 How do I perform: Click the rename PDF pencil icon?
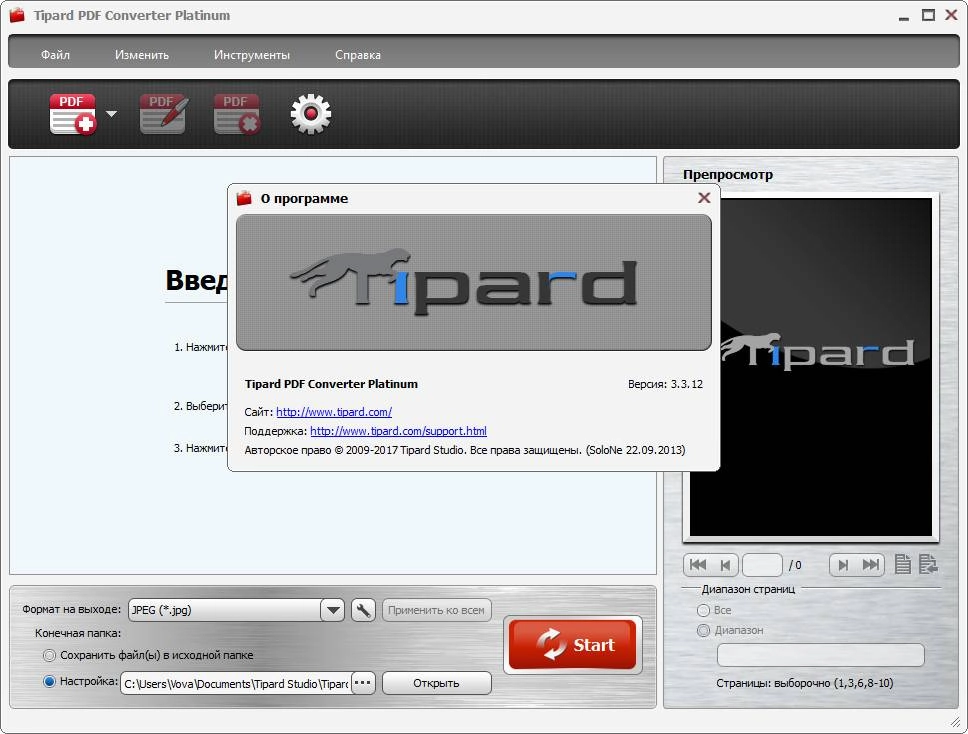164,114
